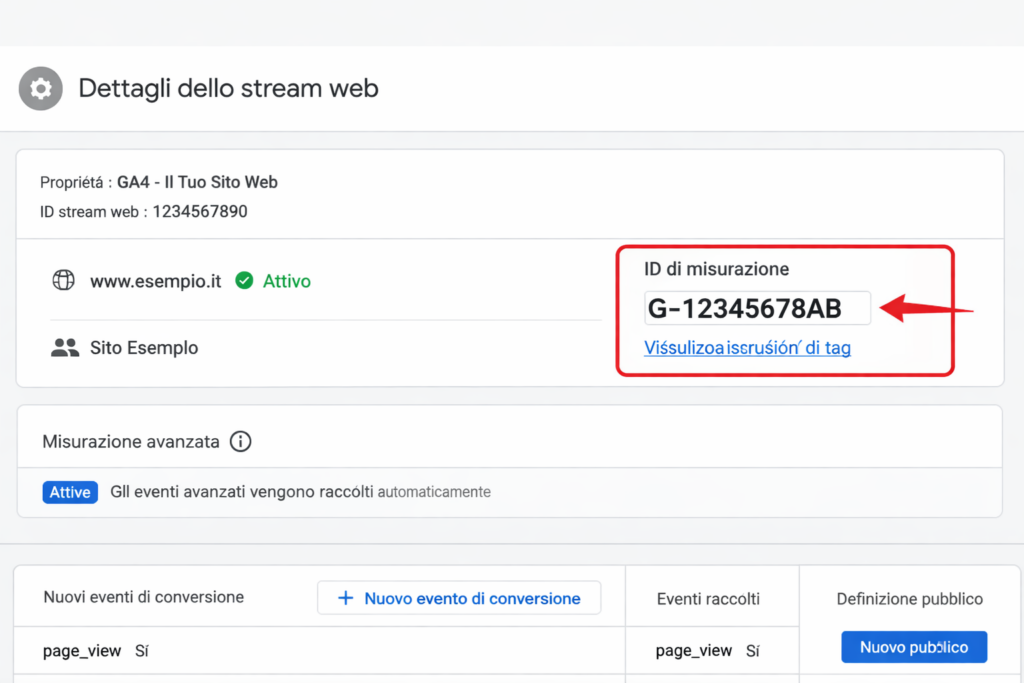
Task: Click page_view under Eventi raccolti
Action: (x=694, y=651)
